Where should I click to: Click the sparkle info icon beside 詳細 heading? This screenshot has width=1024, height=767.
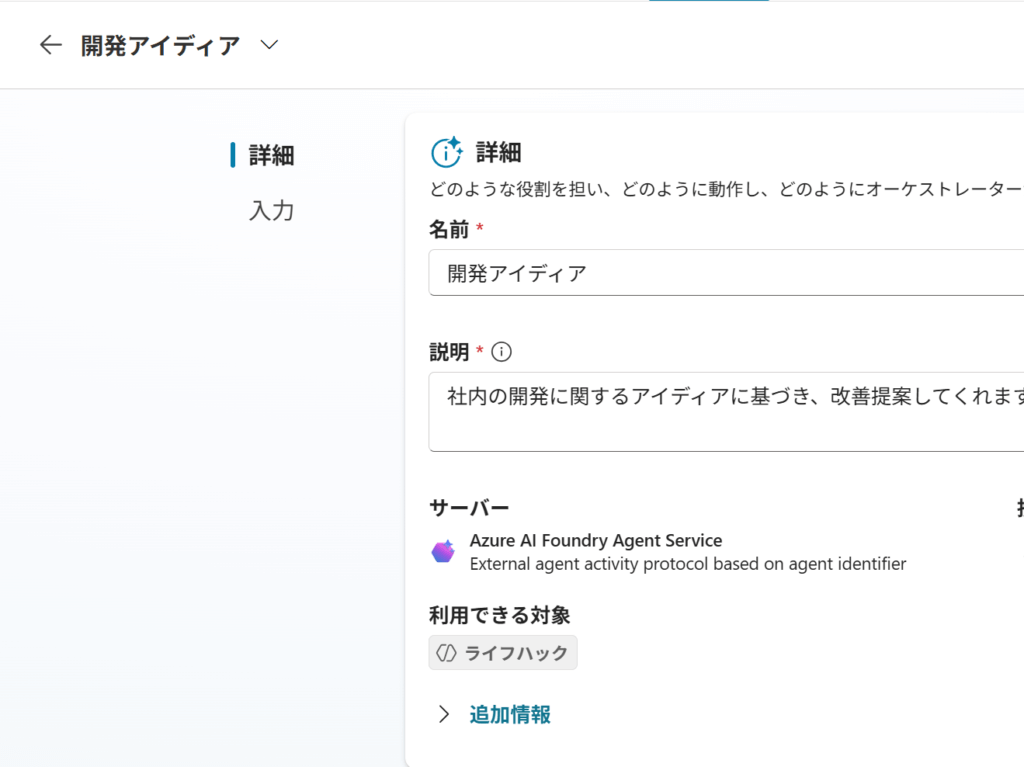tap(446, 152)
